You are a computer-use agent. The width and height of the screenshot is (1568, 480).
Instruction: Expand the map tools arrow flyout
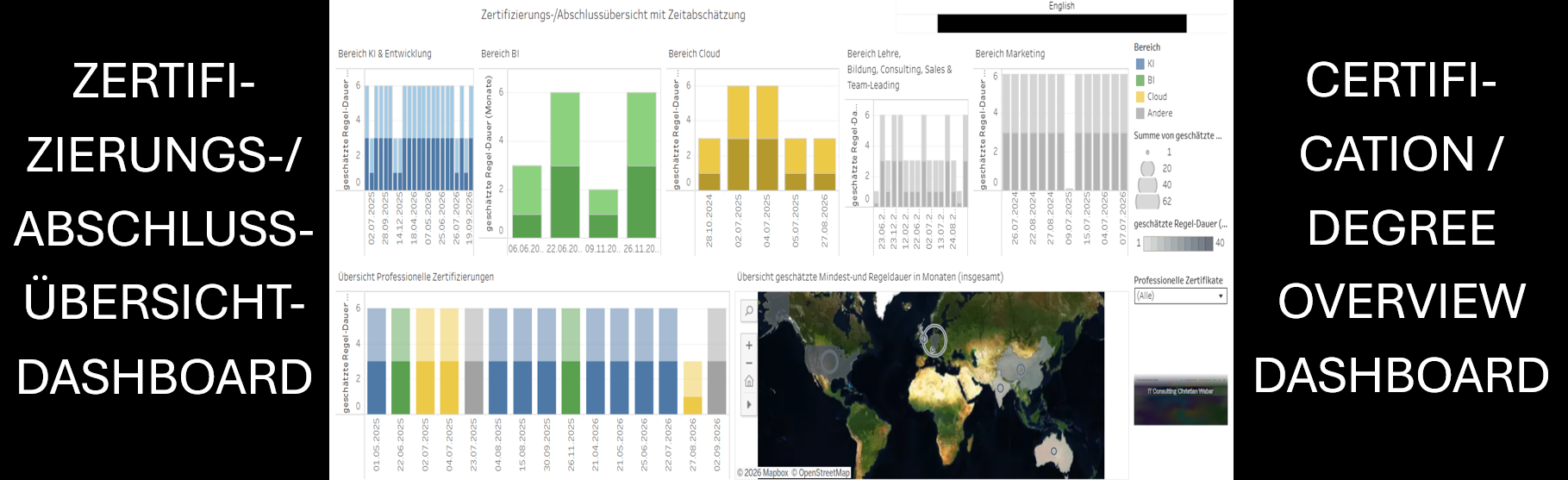click(x=748, y=403)
